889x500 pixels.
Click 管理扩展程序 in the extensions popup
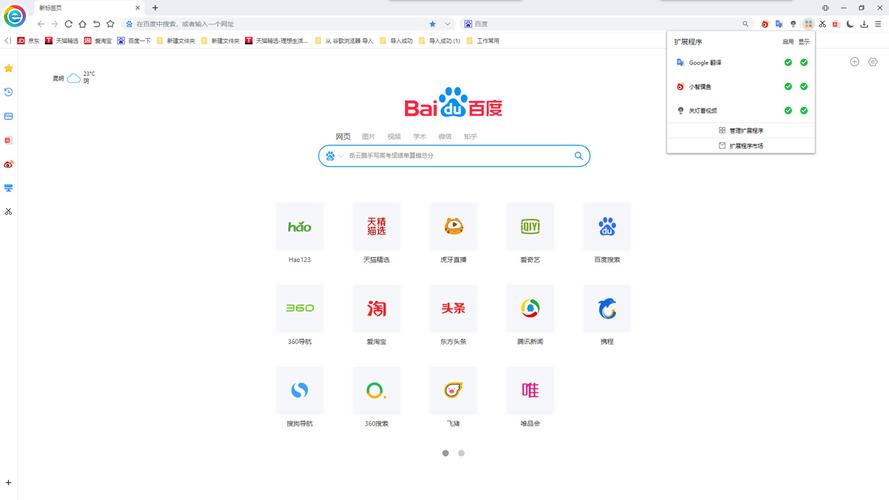pos(741,130)
